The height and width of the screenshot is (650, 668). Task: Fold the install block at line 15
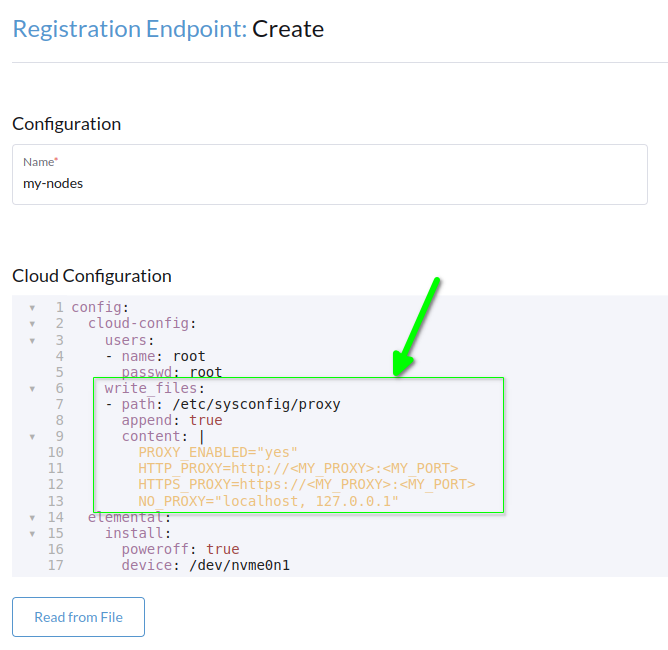[32, 533]
